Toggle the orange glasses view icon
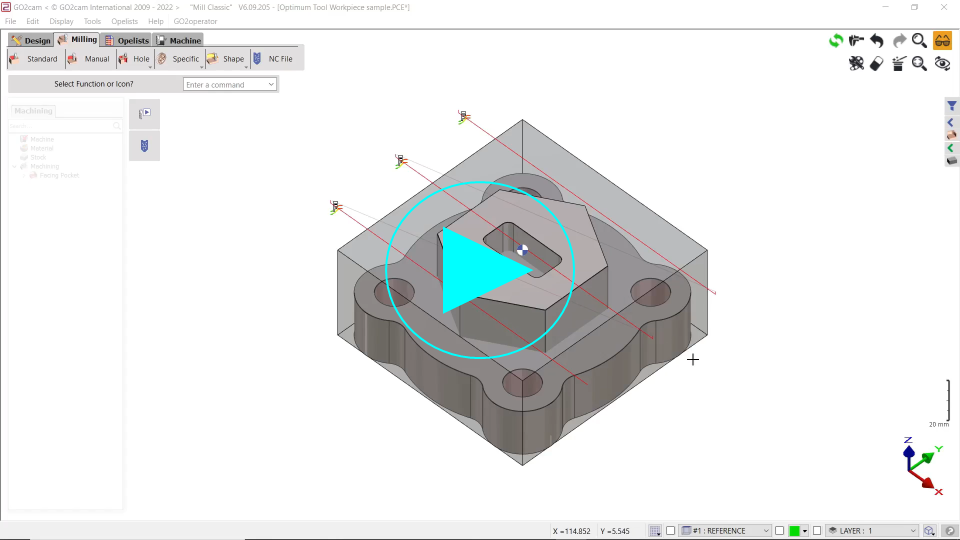Screen dimensions: 960x540 click(x=942, y=41)
